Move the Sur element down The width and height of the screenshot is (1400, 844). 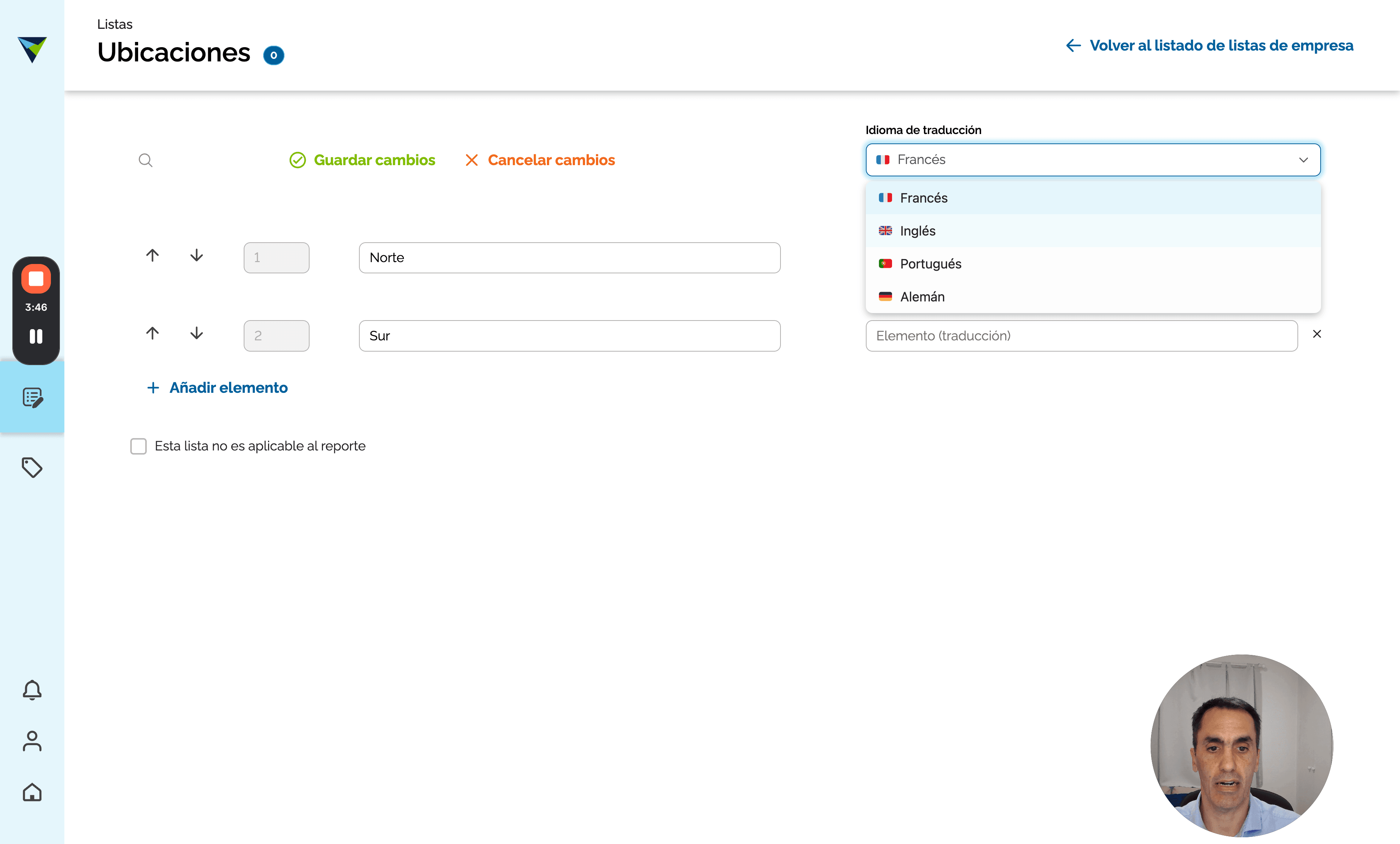point(197,333)
